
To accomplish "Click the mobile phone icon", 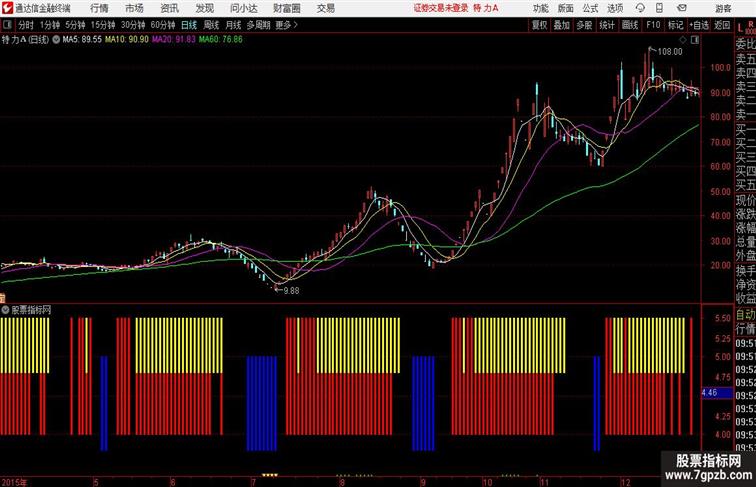I will (x=659, y=8).
